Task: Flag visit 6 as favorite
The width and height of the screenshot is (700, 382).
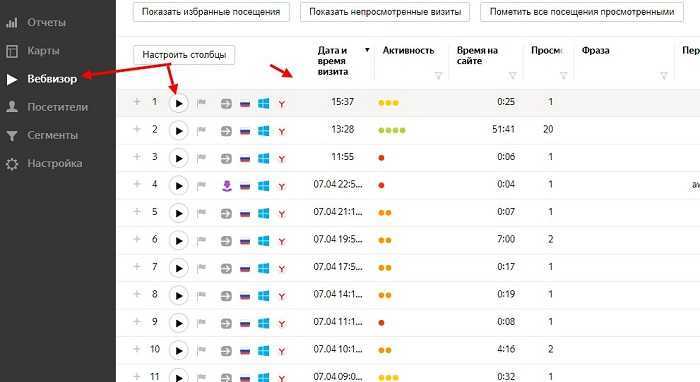Action: [201, 241]
